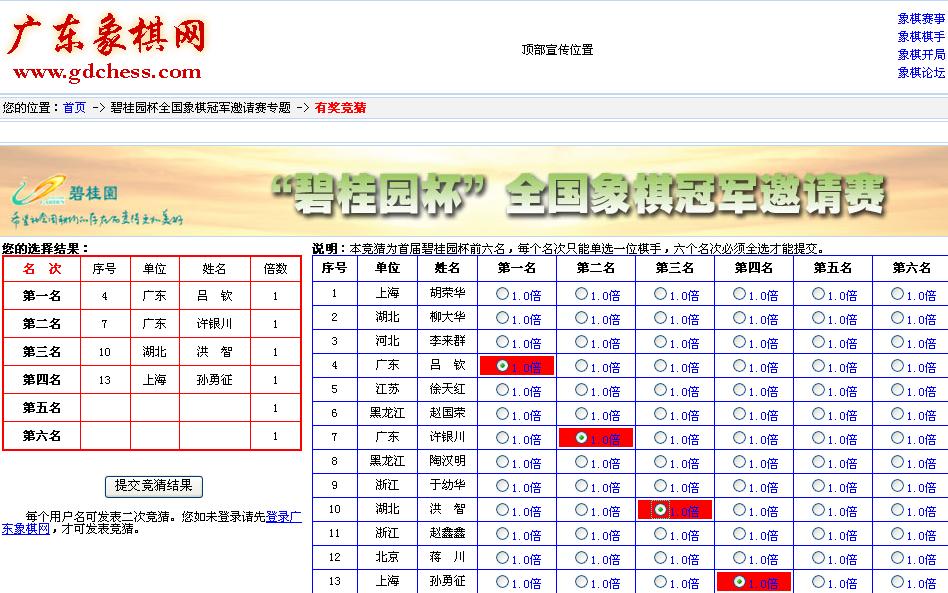Viewport: 948px width, 593px height.
Task: Click 第五名 row in selection results
Action: [x=152, y=408]
